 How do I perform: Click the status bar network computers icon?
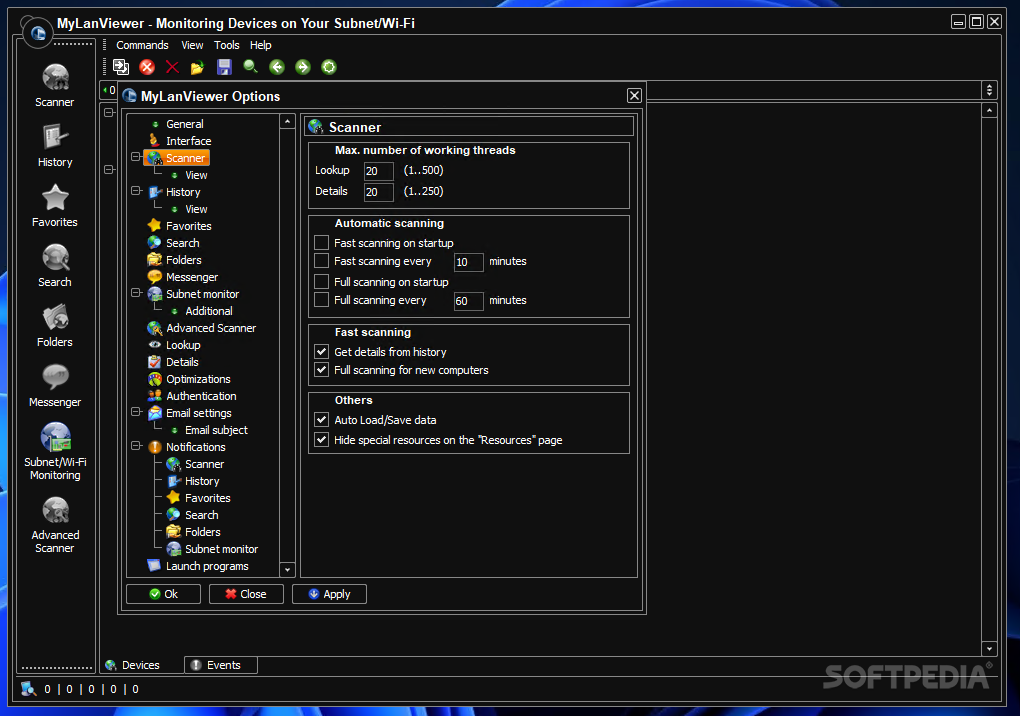(28, 689)
